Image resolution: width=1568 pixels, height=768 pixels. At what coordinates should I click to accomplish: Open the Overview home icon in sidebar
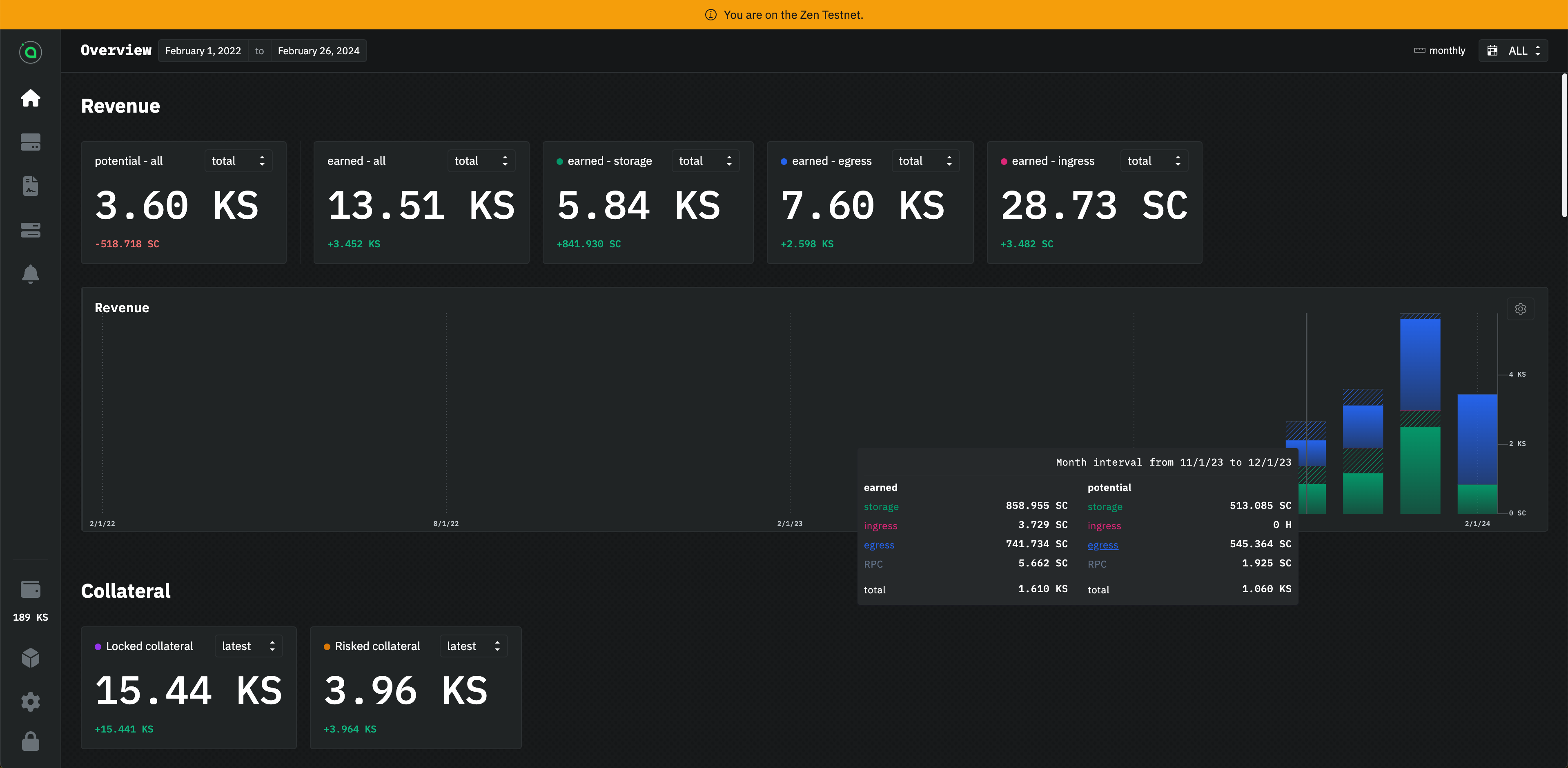tap(31, 98)
